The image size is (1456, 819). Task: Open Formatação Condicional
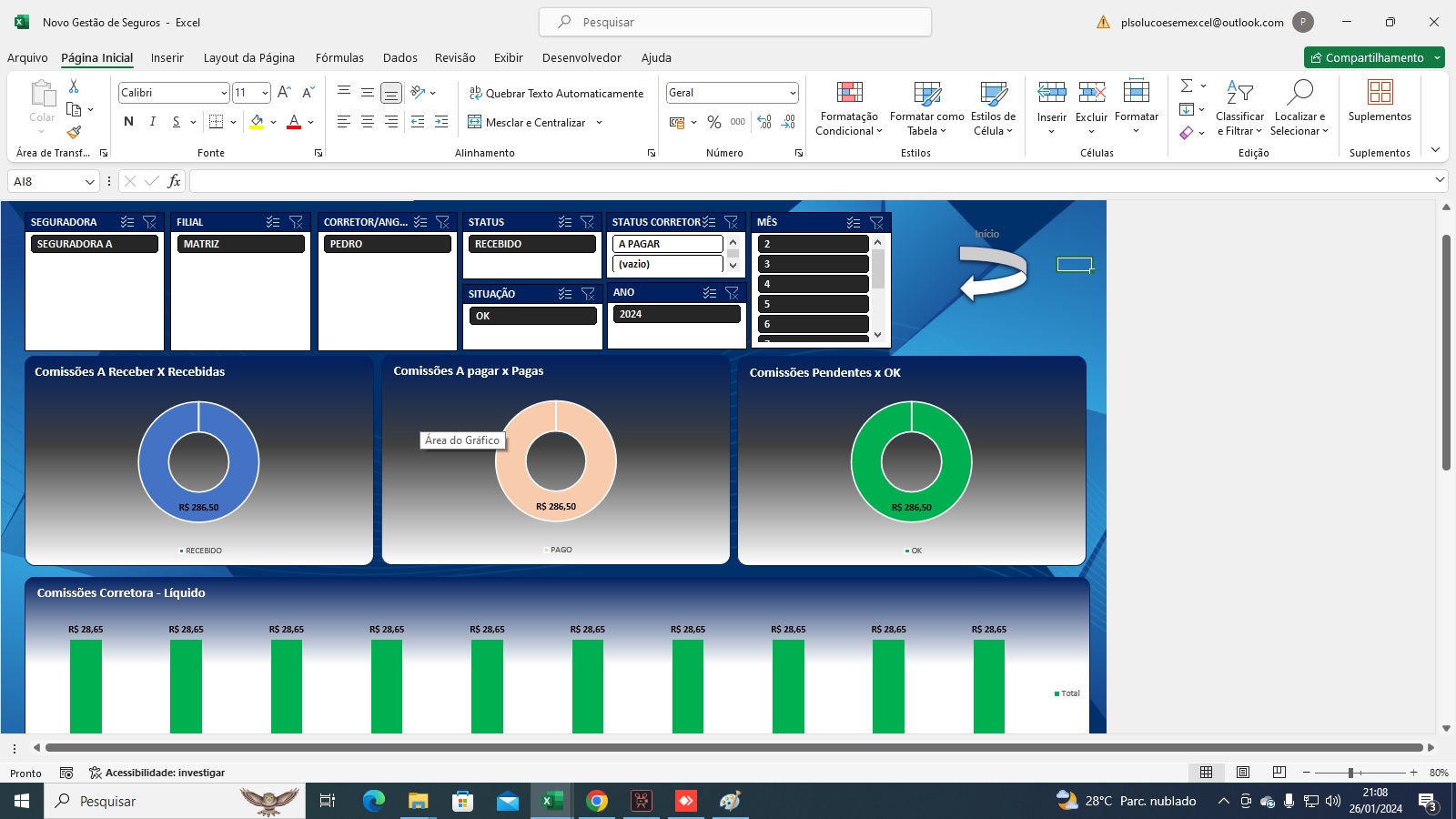pyautogui.click(x=849, y=108)
